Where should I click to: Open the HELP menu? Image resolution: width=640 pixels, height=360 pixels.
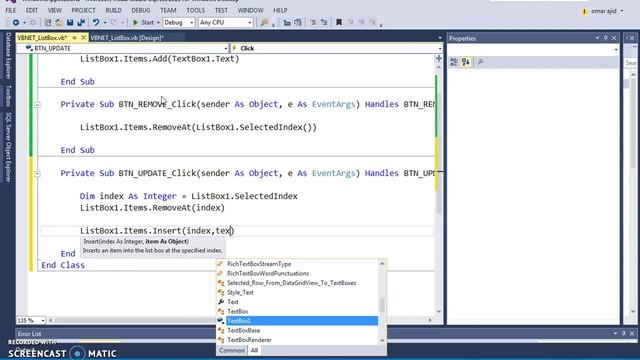pos(280,10)
